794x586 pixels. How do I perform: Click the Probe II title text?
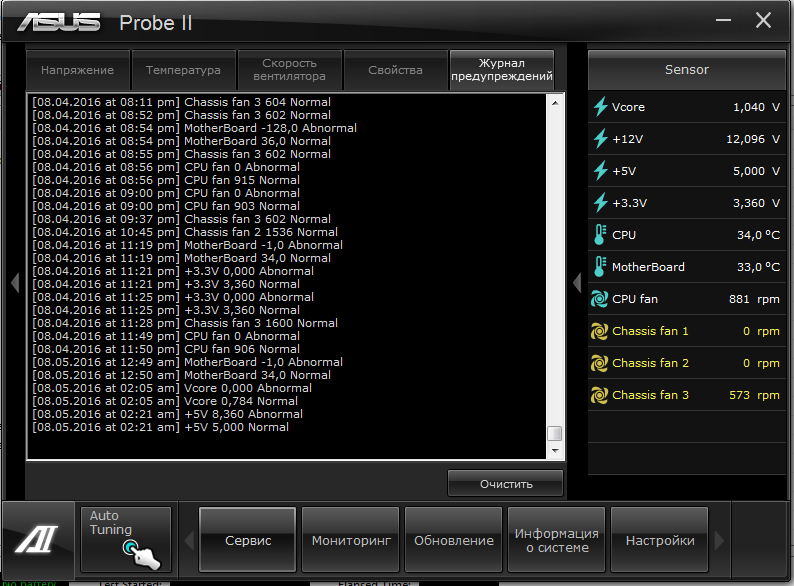click(x=156, y=23)
